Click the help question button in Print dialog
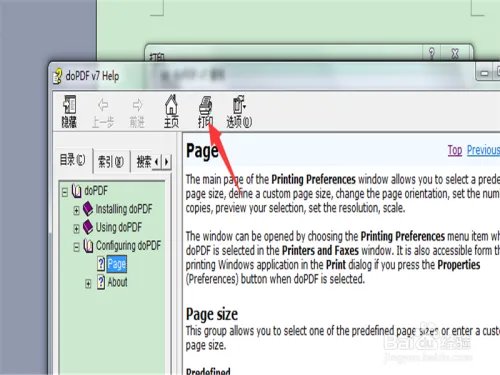Screen dimensions: 500x375 (x=432, y=53)
